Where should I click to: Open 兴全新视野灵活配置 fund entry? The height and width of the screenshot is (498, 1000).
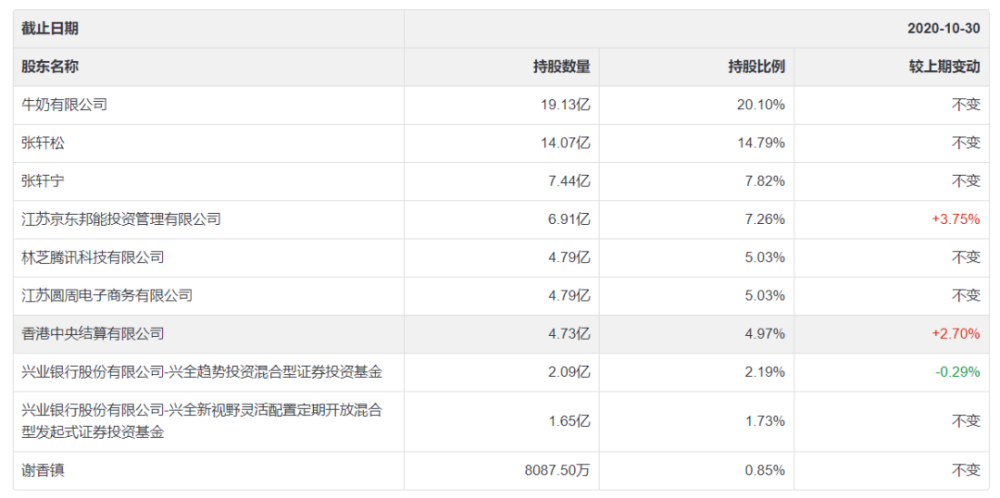[202, 421]
